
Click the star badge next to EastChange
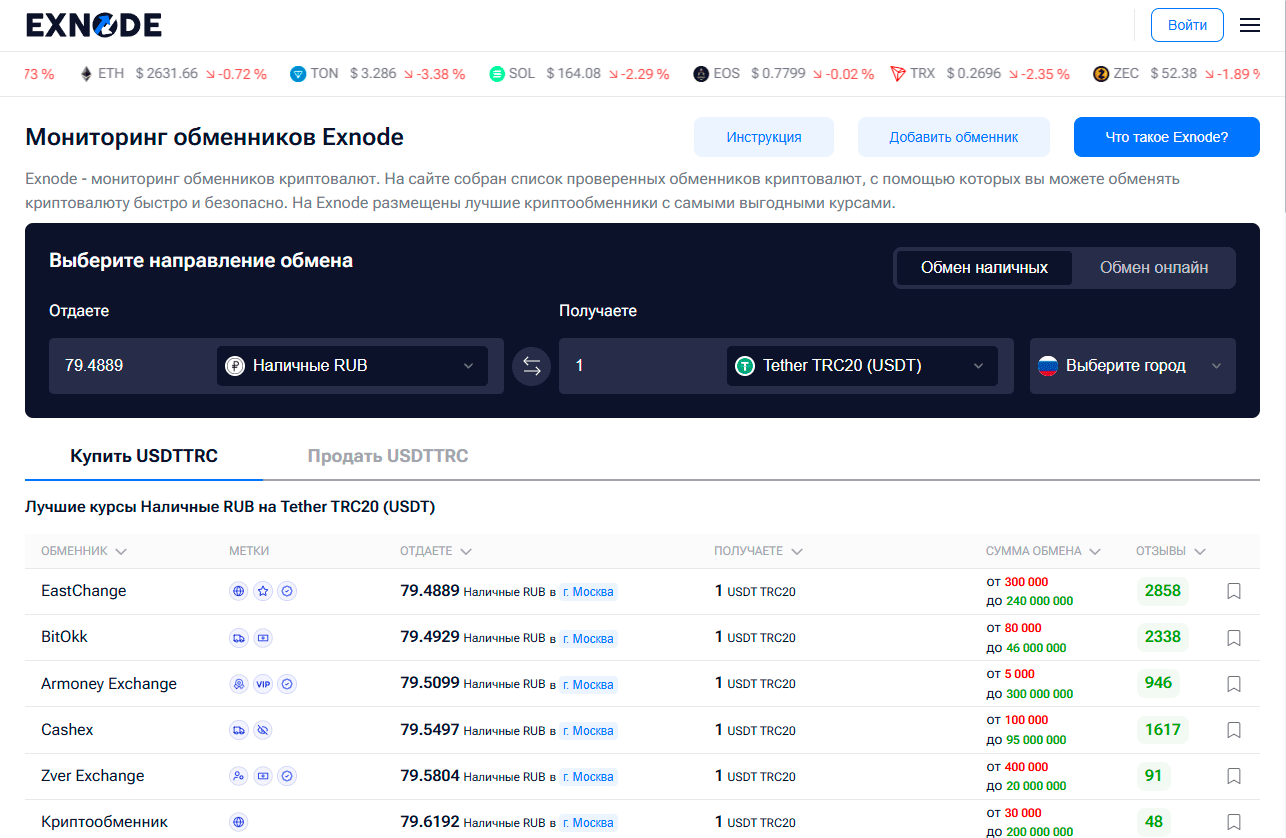tap(263, 591)
